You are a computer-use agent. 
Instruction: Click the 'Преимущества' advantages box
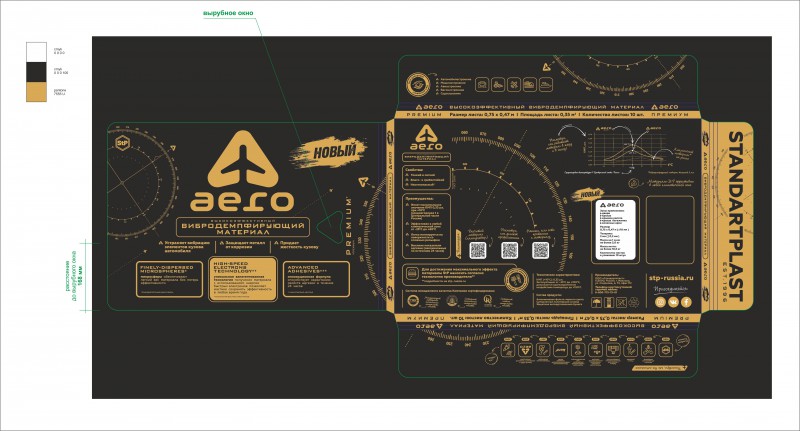click(427, 226)
